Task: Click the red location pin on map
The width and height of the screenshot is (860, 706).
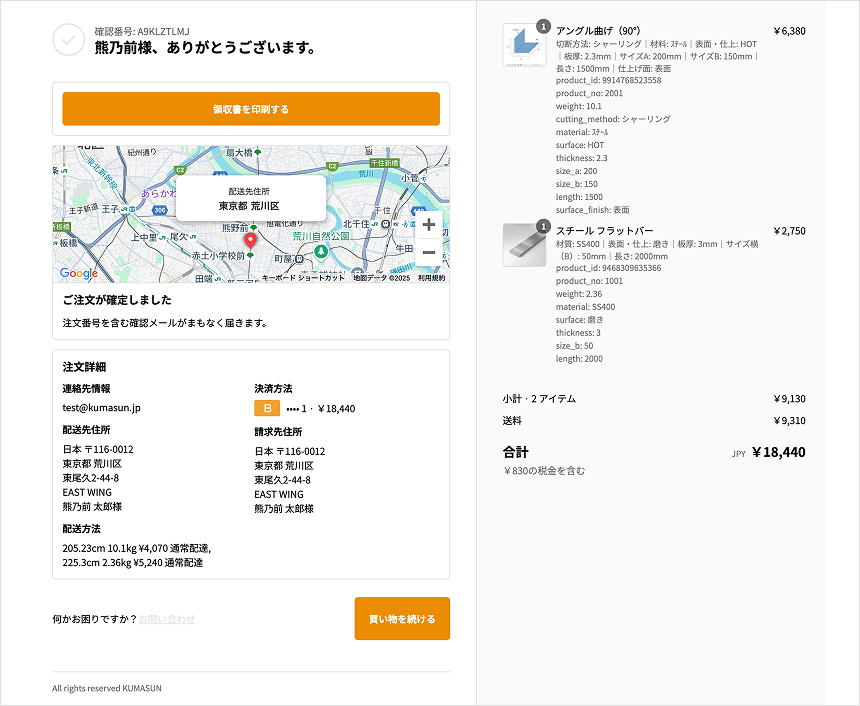Action: [x=250, y=240]
